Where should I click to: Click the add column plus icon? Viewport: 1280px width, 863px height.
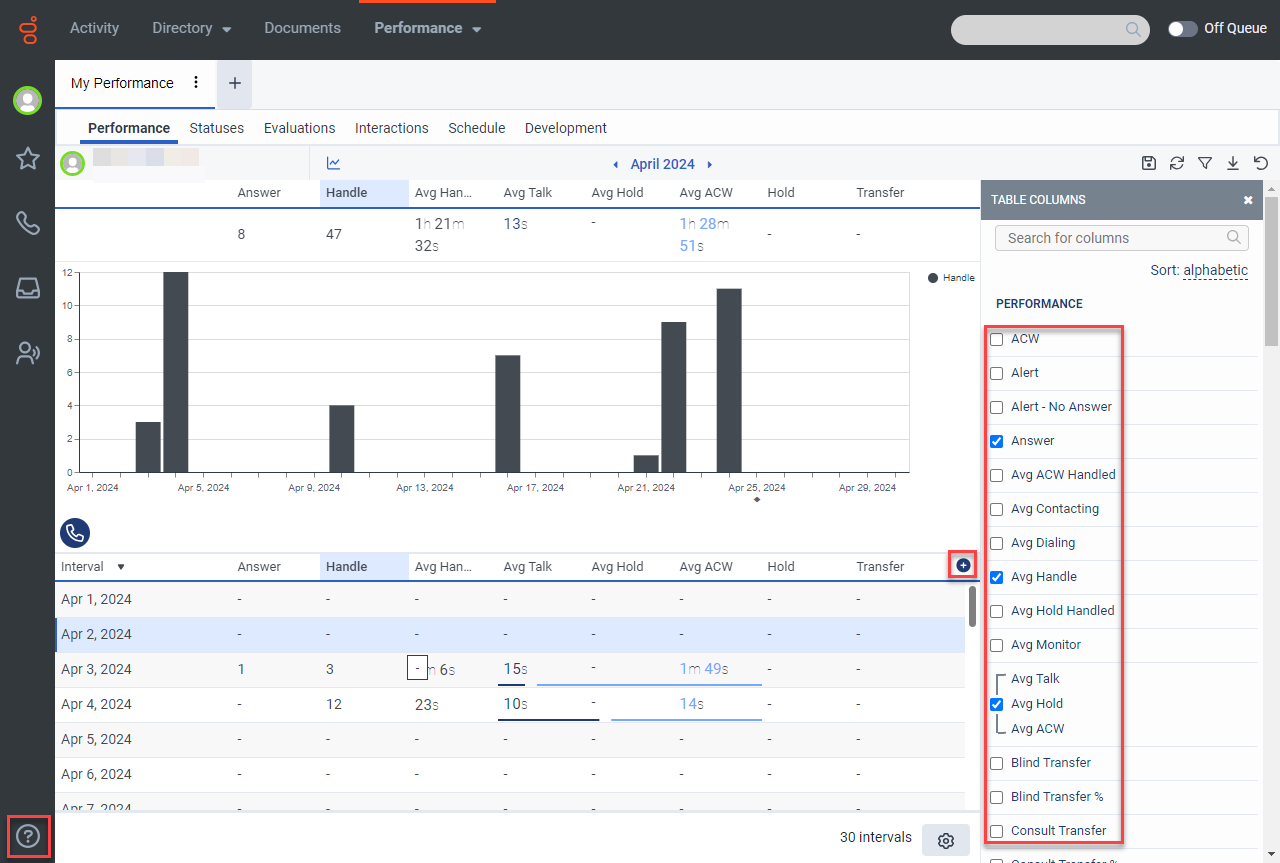(x=963, y=566)
